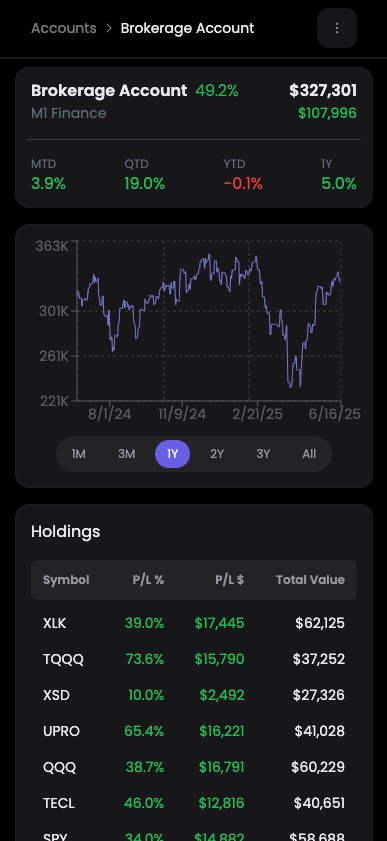
Task: Switch chart to 3Y range
Action: 263,454
